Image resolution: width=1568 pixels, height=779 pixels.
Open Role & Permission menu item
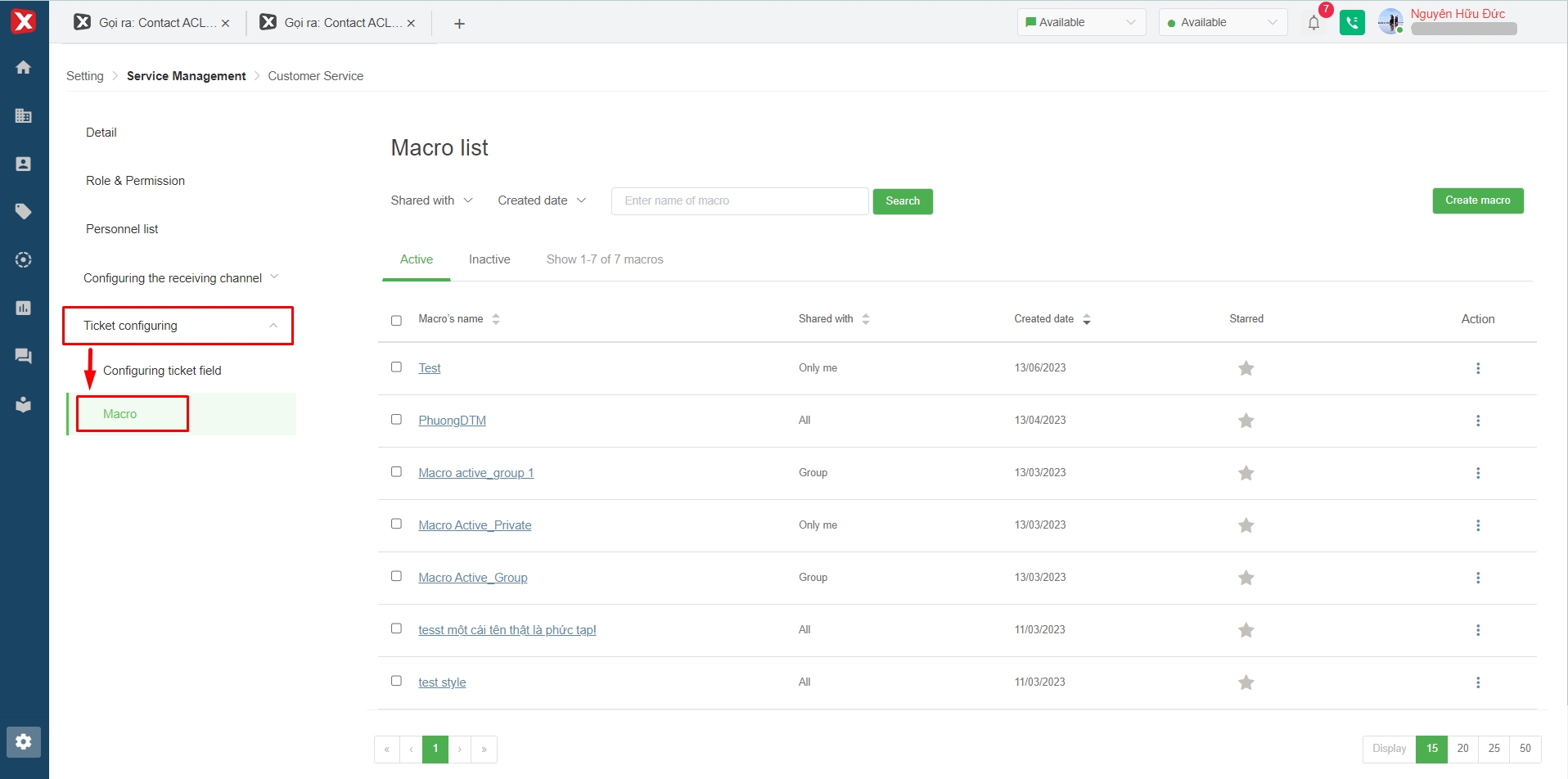pyautogui.click(x=135, y=181)
